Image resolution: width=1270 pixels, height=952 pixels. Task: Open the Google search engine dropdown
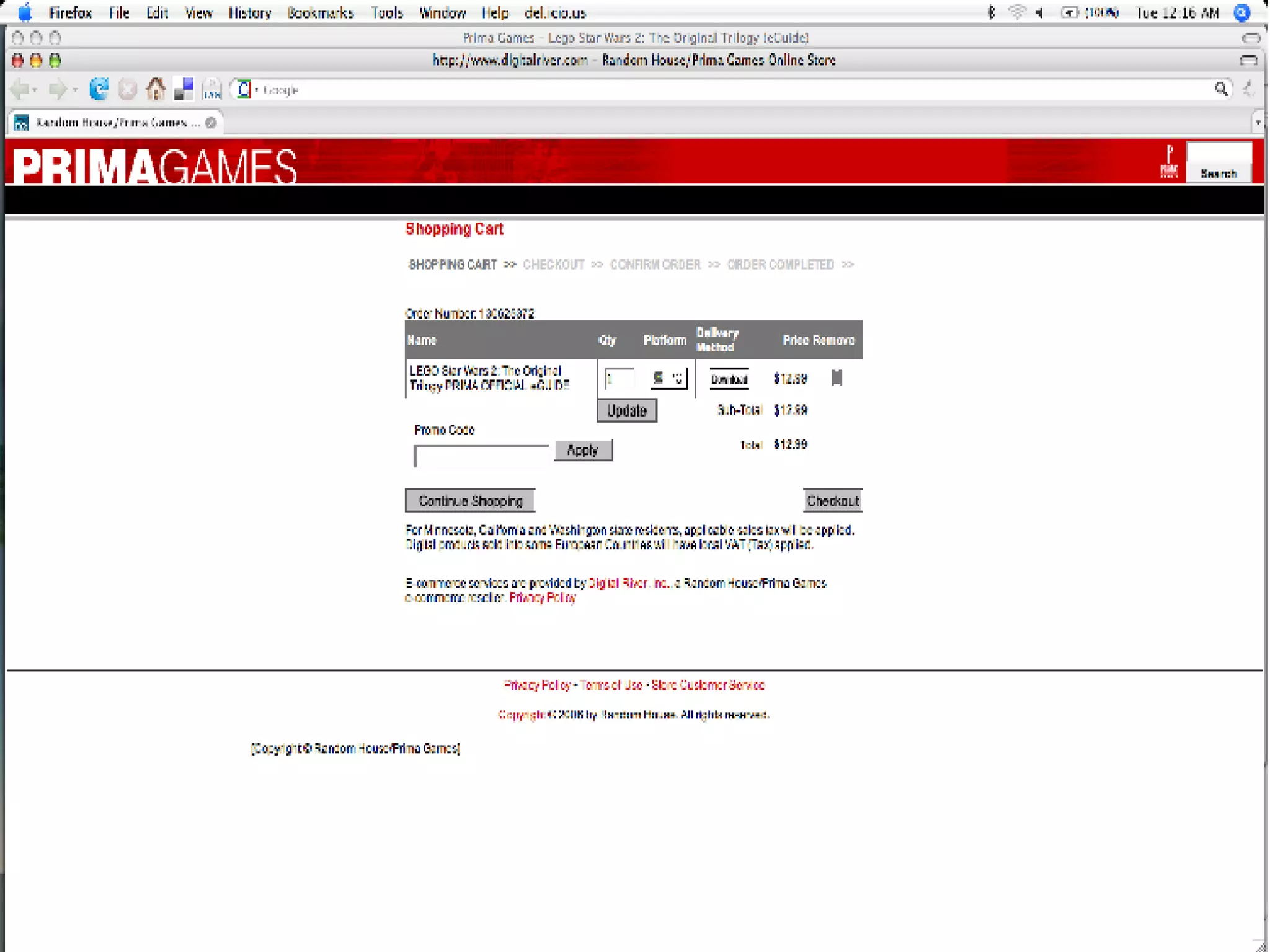(247, 90)
